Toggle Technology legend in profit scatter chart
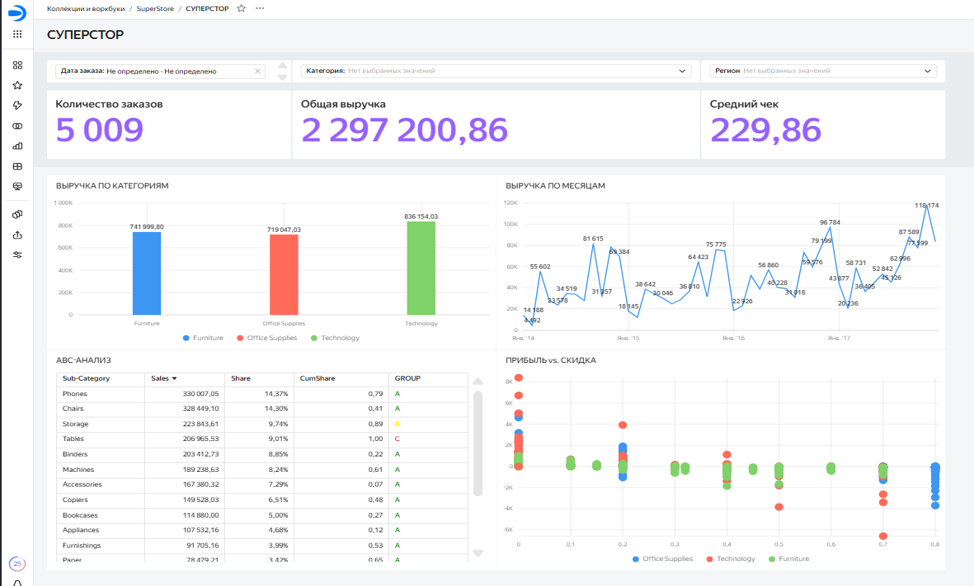Screen dimensions: 974x586 point(730,559)
